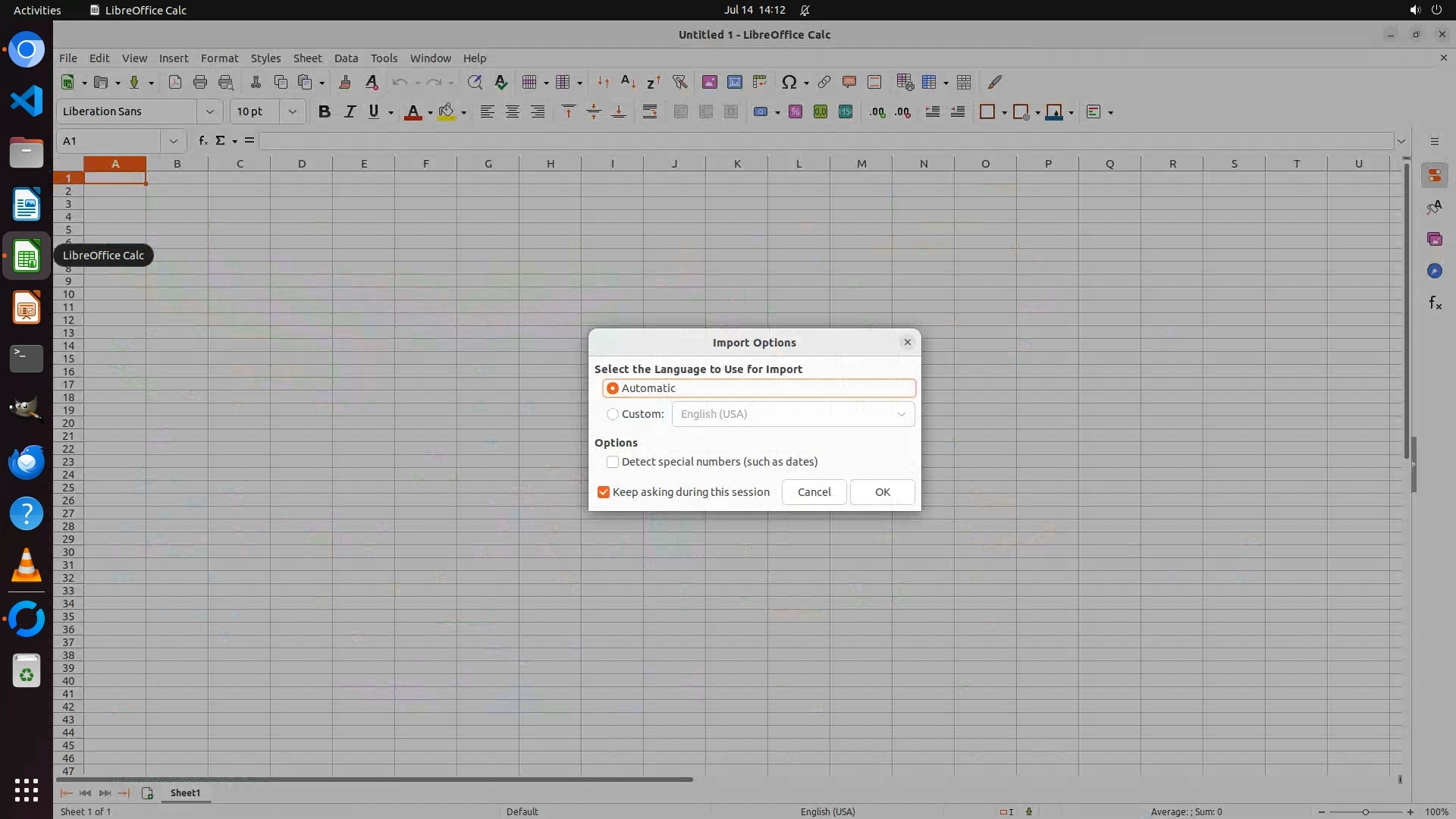The height and width of the screenshot is (819, 1456).
Task: Click the Bold formatting icon
Action: click(325, 112)
